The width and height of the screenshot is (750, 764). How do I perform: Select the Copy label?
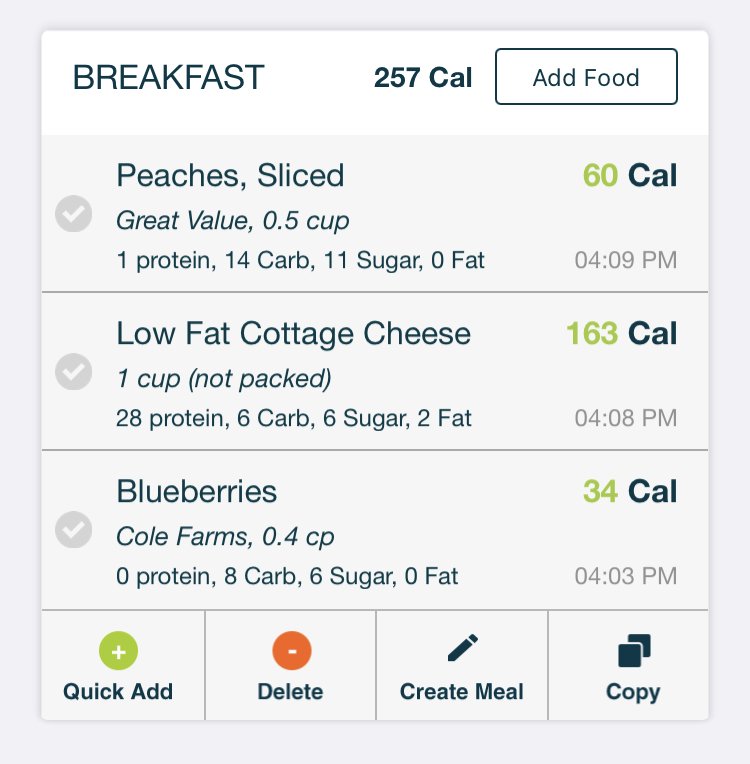point(633,692)
